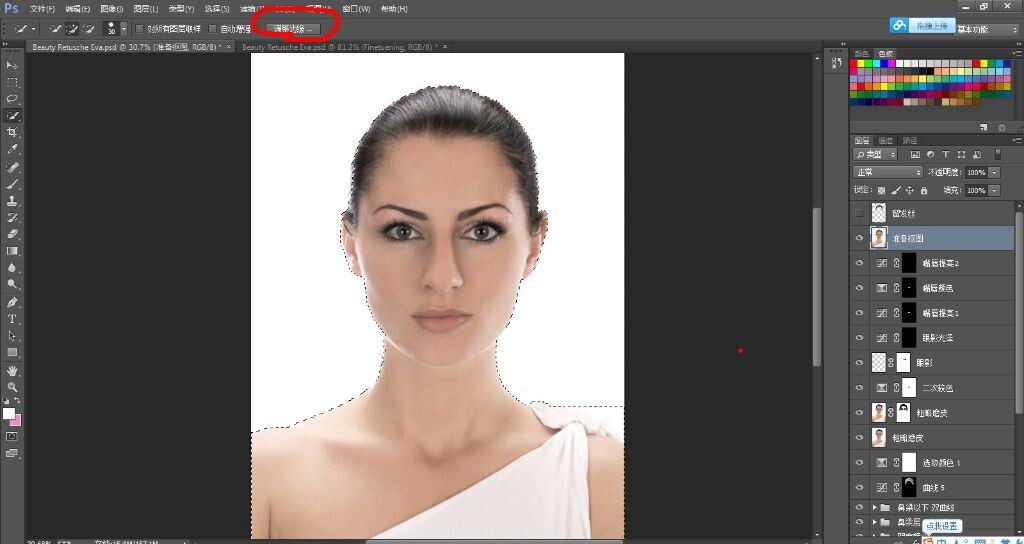Click the background pink color swatch
This screenshot has width=1024, height=544.
(16, 420)
